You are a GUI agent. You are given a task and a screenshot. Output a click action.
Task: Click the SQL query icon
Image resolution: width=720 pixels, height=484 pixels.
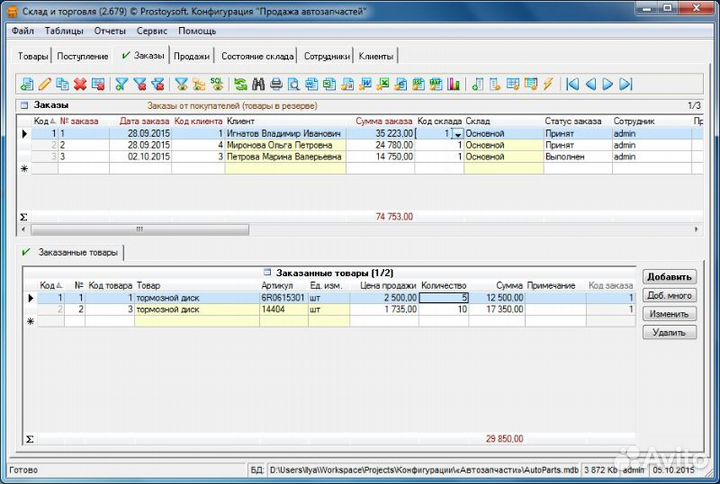pos(216,84)
